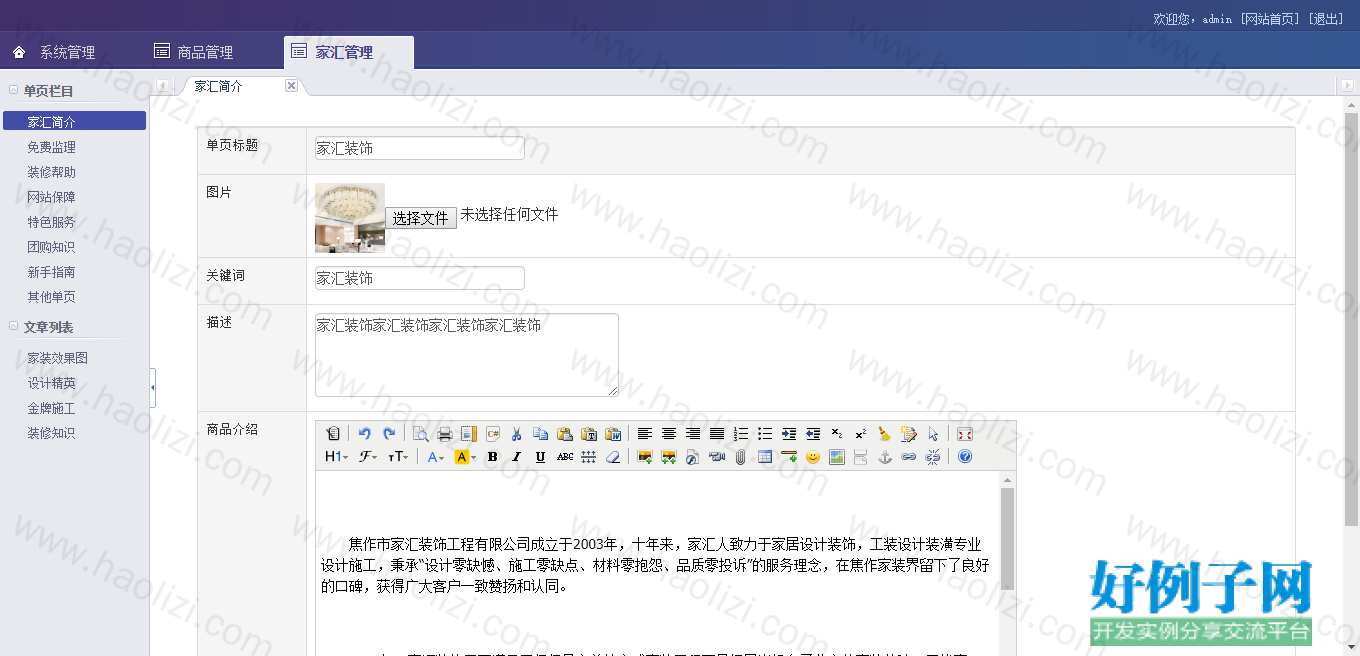
Task: Decrease the paragraph indent
Action: click(813, 434)
